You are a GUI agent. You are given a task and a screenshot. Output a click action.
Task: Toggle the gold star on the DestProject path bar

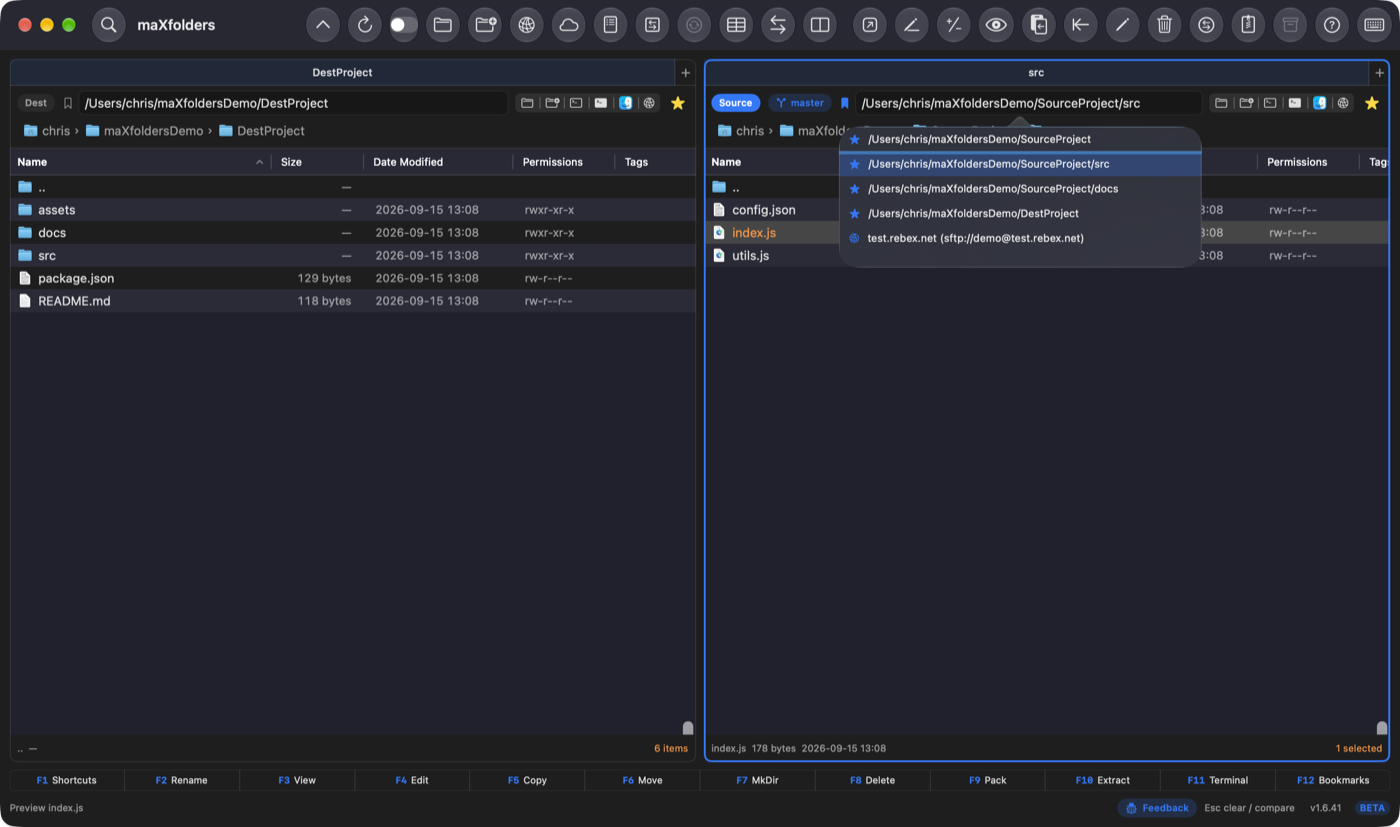(677, 103)
